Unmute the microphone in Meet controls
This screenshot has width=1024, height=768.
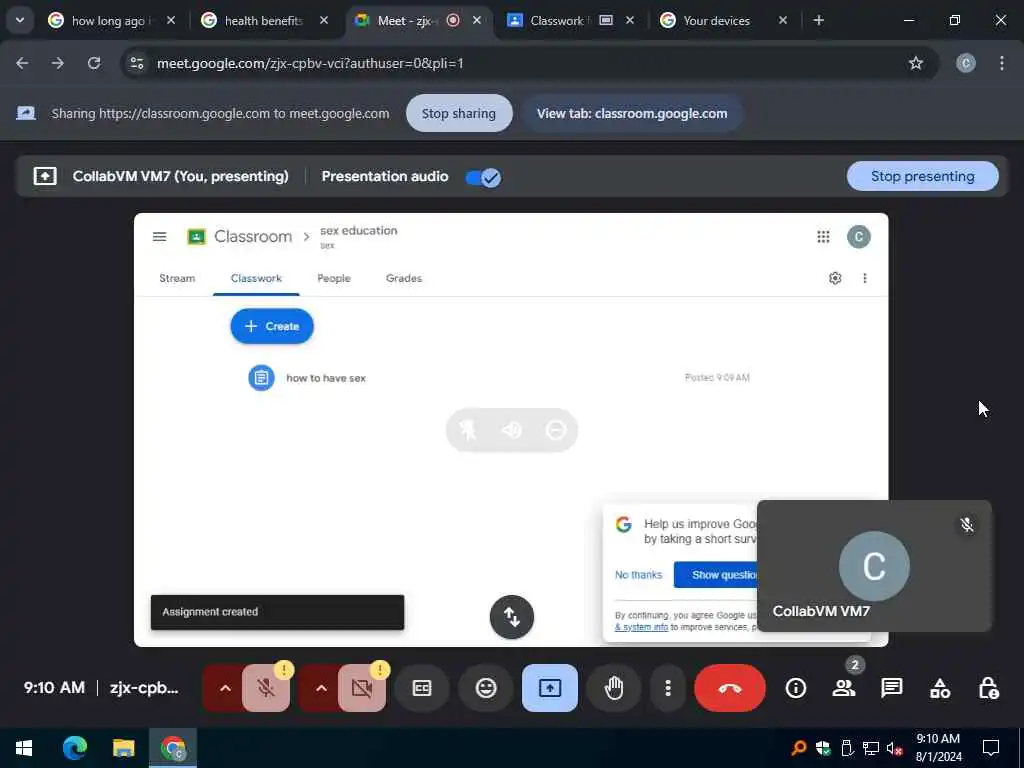266,688
